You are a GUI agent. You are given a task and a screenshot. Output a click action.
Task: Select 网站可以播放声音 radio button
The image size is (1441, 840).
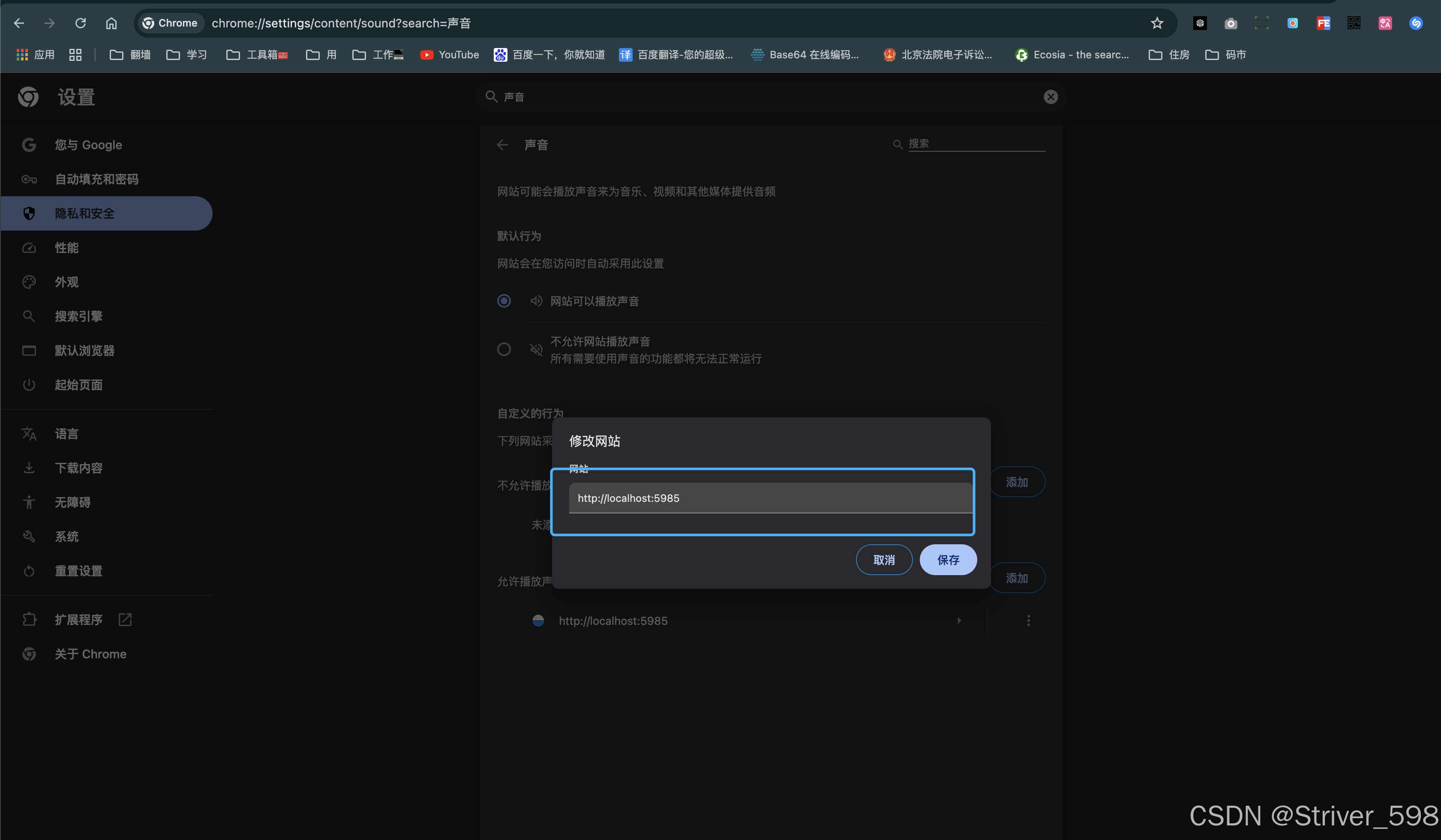point(504,301)
